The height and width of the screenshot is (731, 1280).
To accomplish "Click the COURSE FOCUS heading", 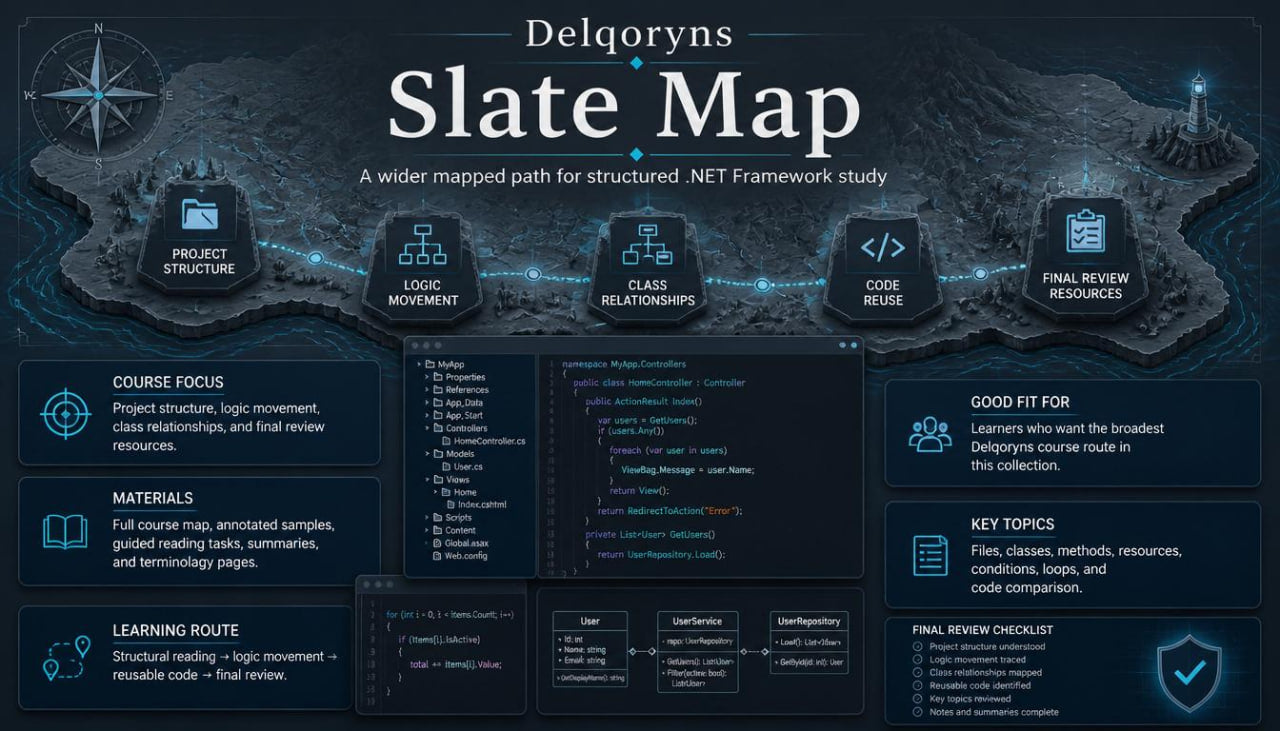I will pos(168,382).
